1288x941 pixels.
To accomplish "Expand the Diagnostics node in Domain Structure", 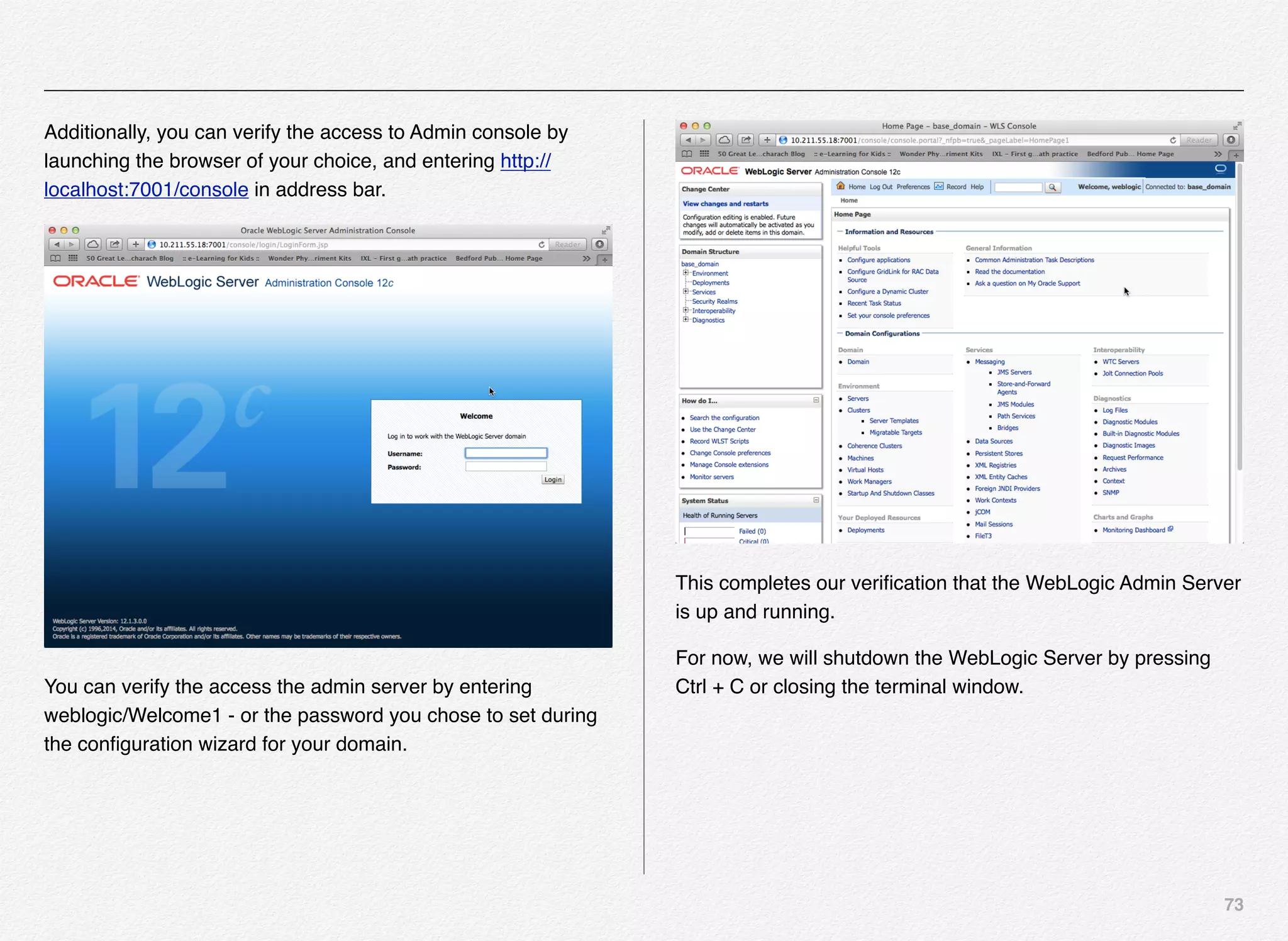I will pos(686,320).
